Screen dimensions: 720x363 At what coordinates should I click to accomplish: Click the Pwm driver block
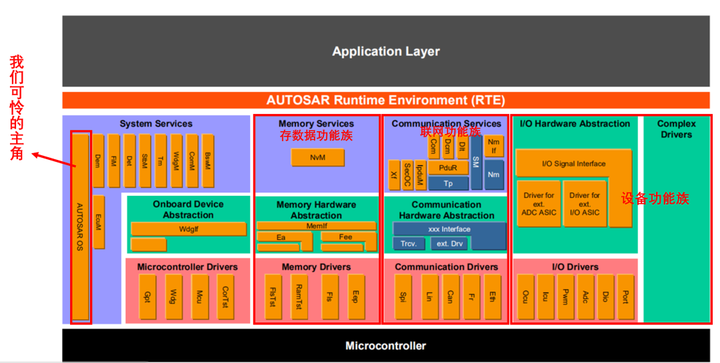pyautogui.click(x=565, y=296)
